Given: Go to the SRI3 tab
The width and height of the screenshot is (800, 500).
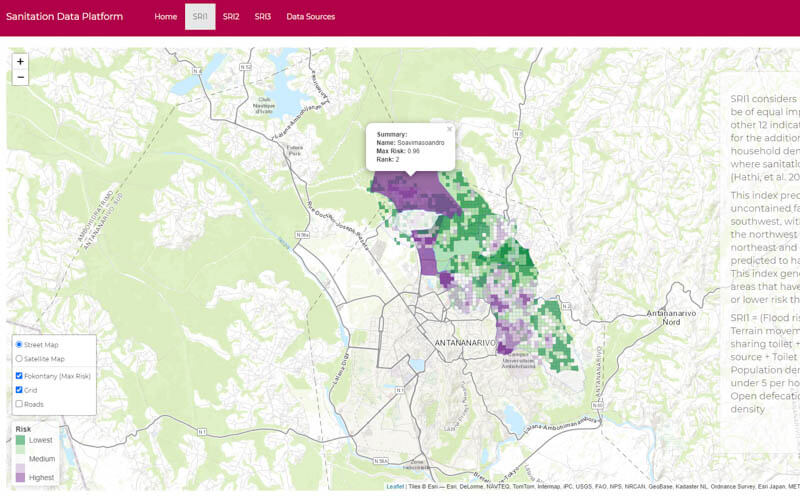Looking at the screenshot, I should tap(262, 17).
